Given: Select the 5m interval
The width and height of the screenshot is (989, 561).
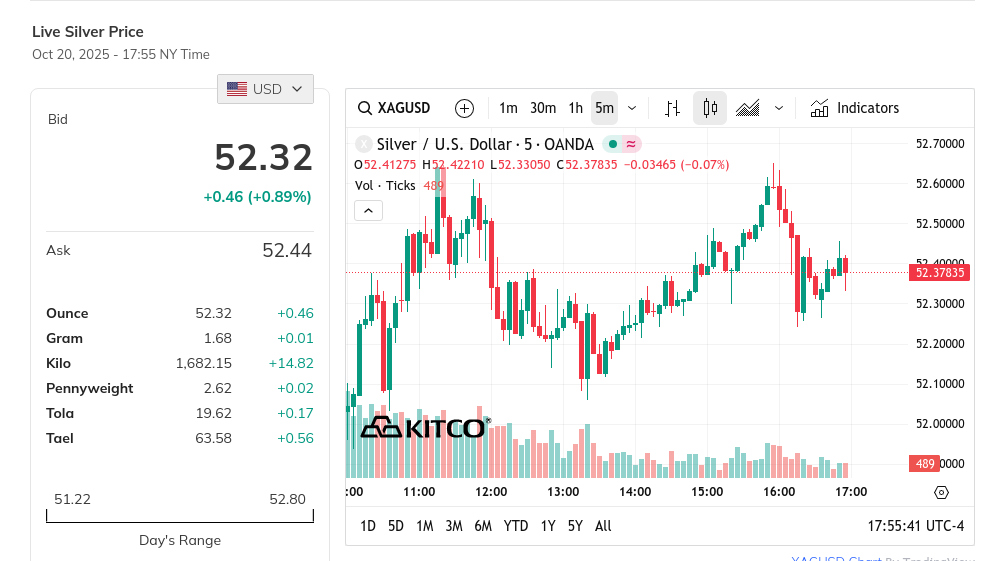Looking at the screenshot, I should click(x=604, y=108).
